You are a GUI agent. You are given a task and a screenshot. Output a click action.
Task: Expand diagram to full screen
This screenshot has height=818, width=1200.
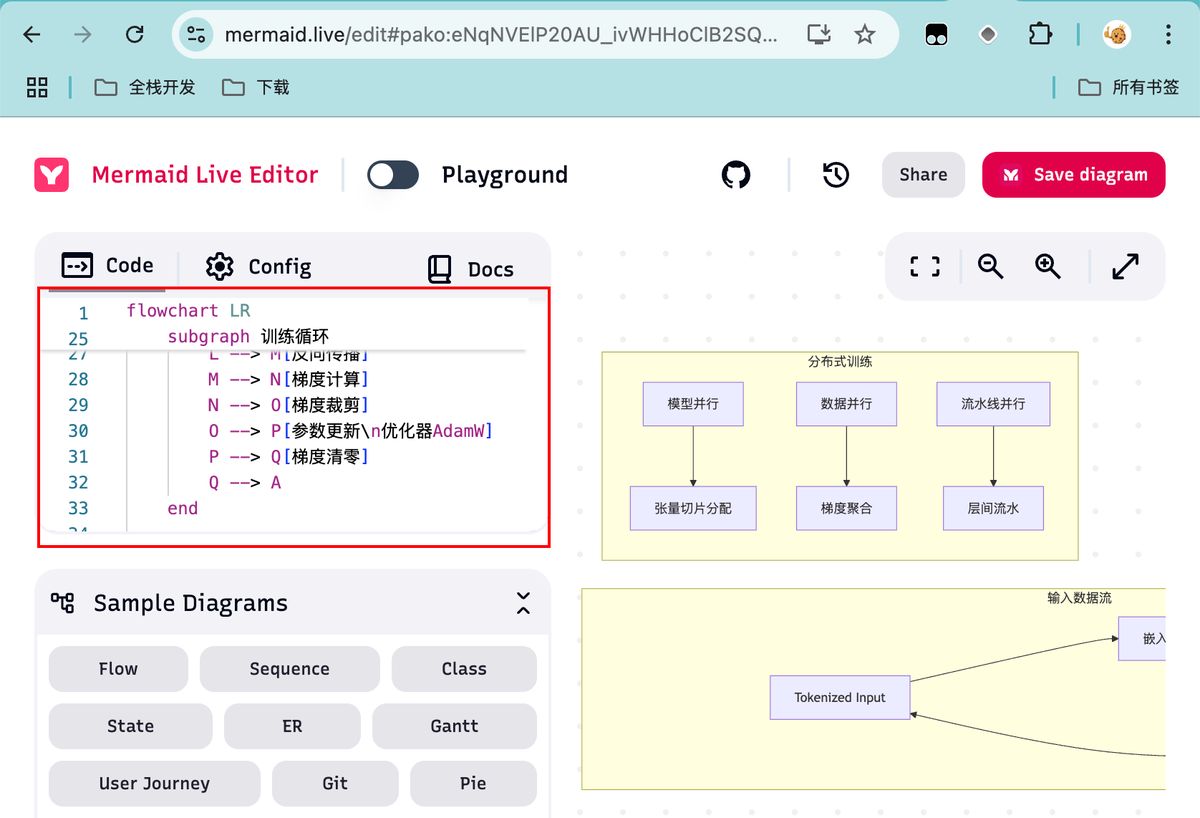point(1125,266)
